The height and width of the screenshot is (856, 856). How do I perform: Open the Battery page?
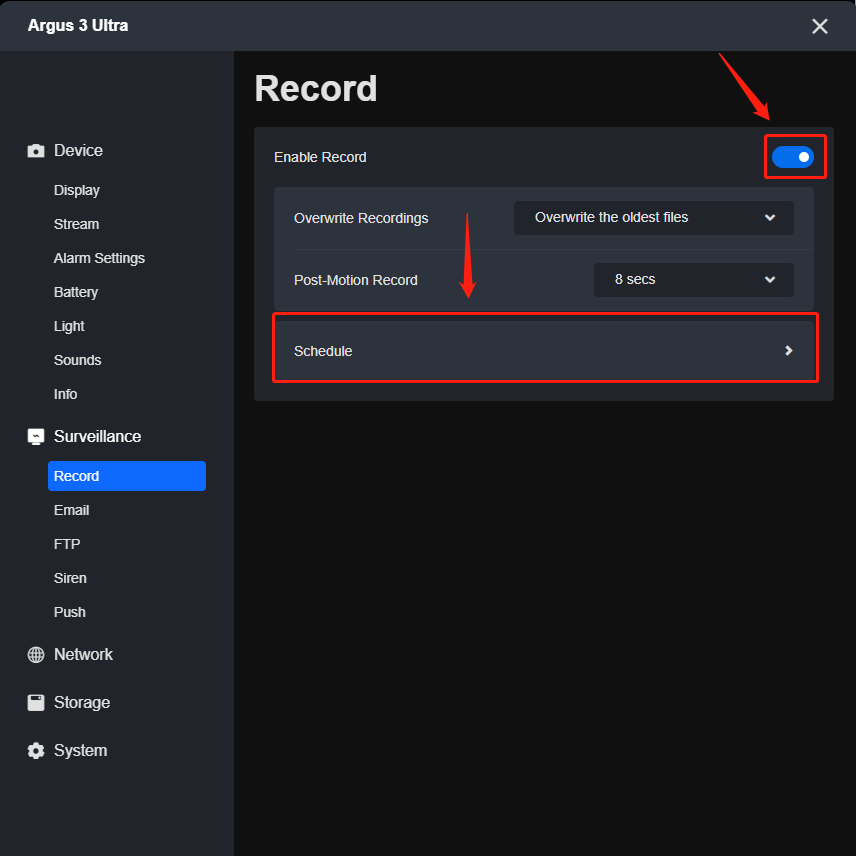click(x=76, y=292)
